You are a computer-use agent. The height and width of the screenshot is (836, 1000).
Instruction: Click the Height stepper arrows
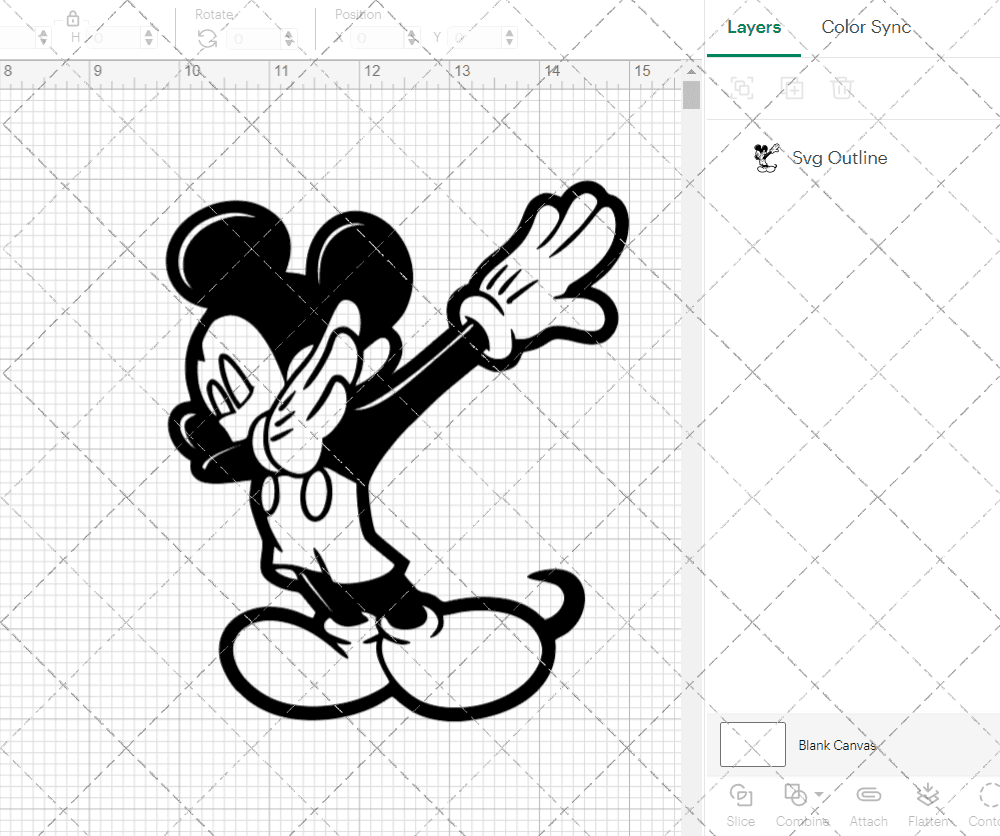(149, 38)
